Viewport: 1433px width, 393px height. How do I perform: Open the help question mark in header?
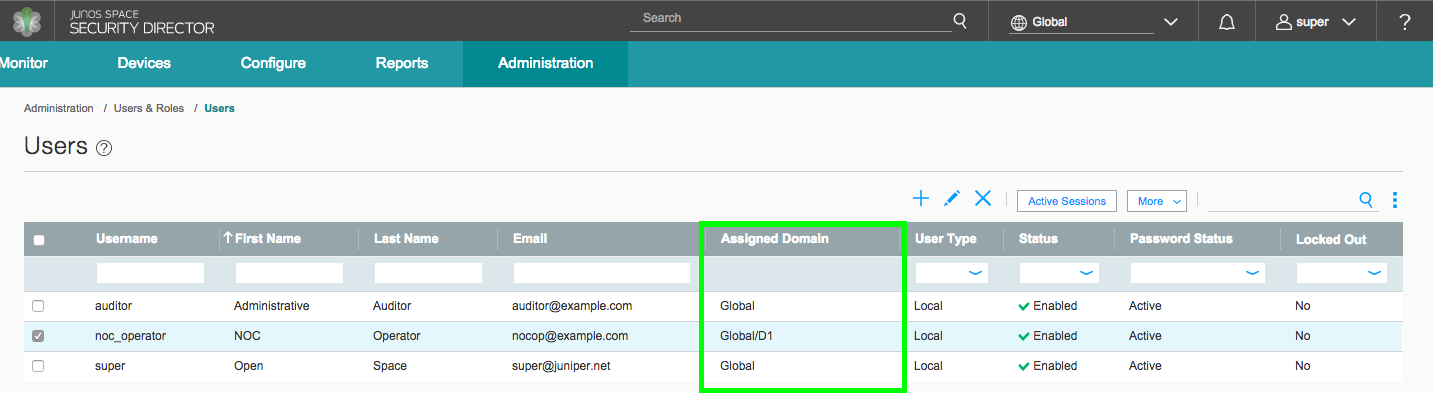point(1405,21)
